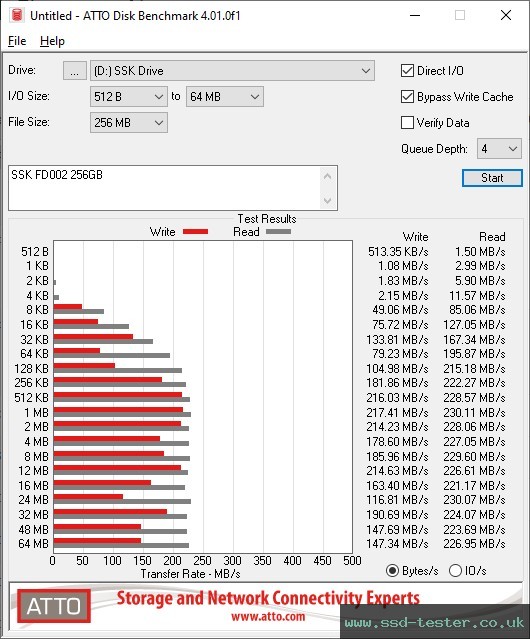This screenshot has height=639, width=530.
Task: Uncheck Bypass Write Cache
Action: tap(407, 97)
